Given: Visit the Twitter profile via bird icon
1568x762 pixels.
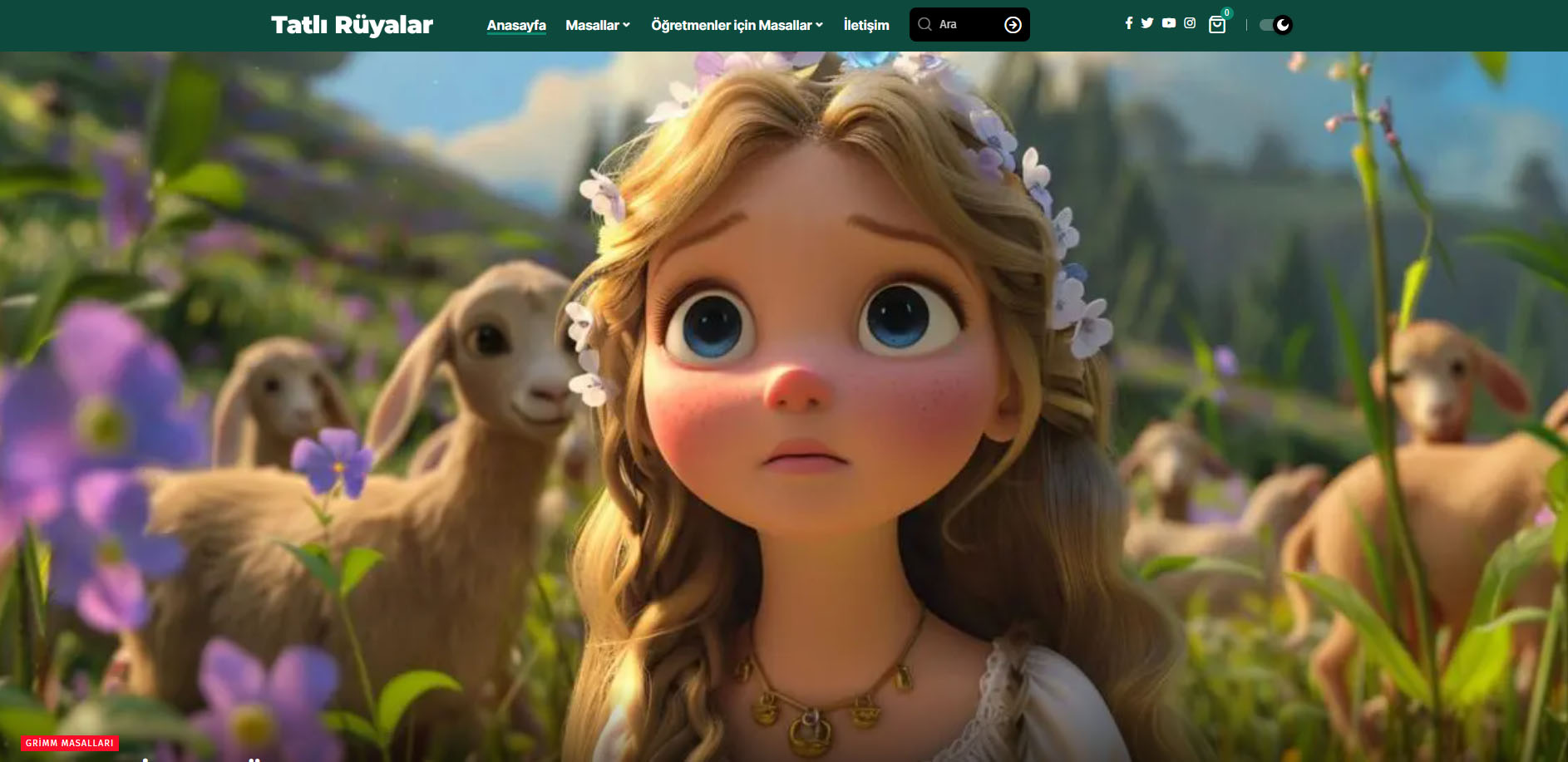Looking at the screenshot, I should pos(1147,23).
